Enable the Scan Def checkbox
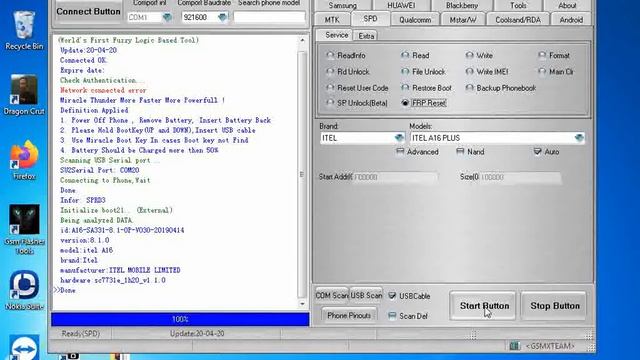The image size is (640, 360). [392, 316]
